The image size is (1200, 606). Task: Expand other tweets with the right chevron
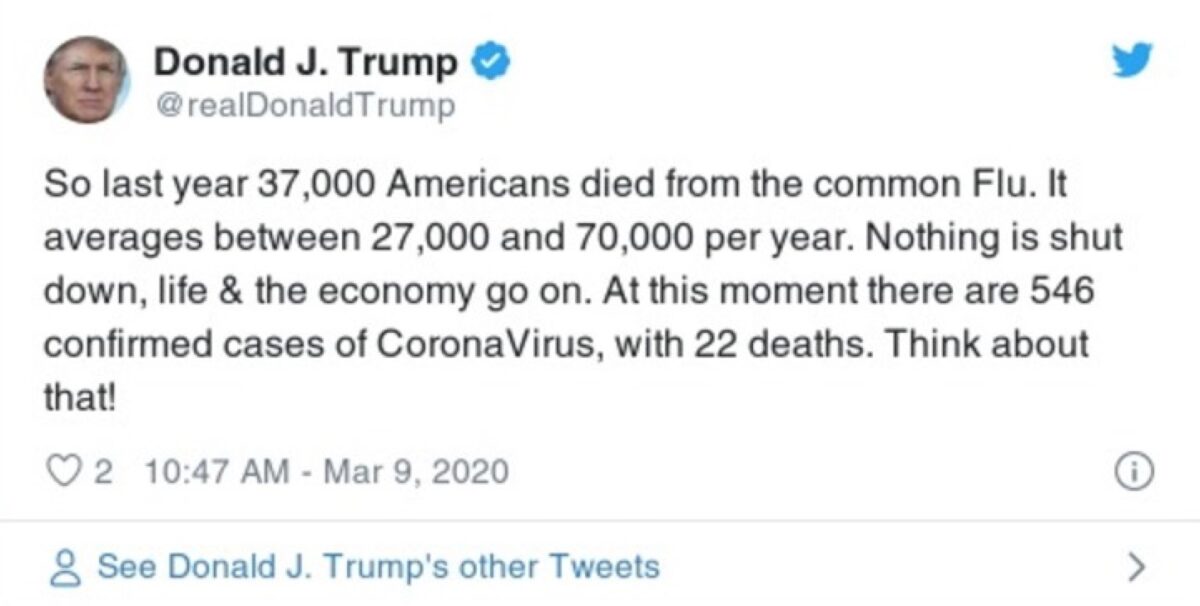click(x=1135, y=567)
